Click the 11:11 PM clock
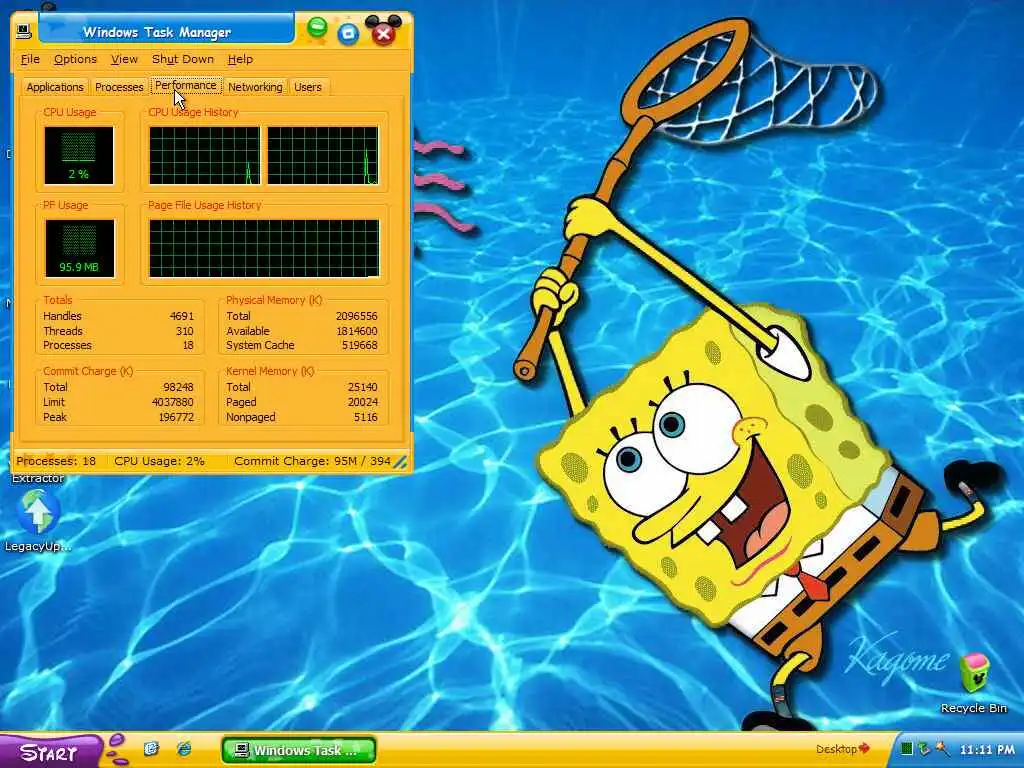This screenshot has height=768, width=1024. 987,750
